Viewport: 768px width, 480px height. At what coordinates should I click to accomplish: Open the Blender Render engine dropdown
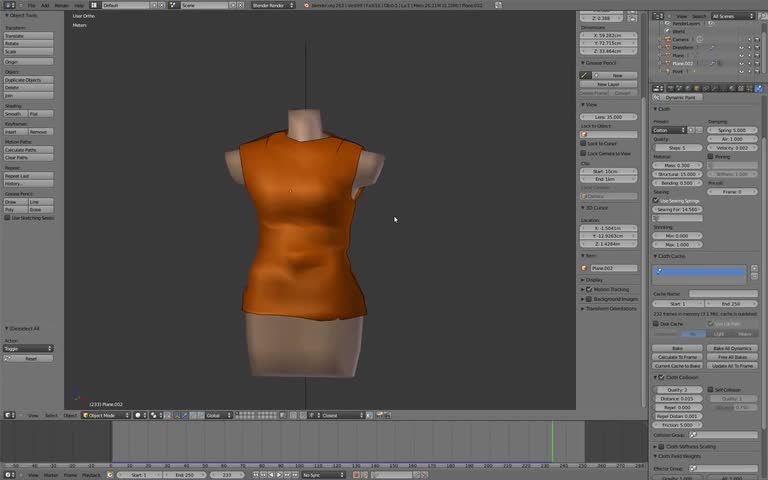coord(273,5)
